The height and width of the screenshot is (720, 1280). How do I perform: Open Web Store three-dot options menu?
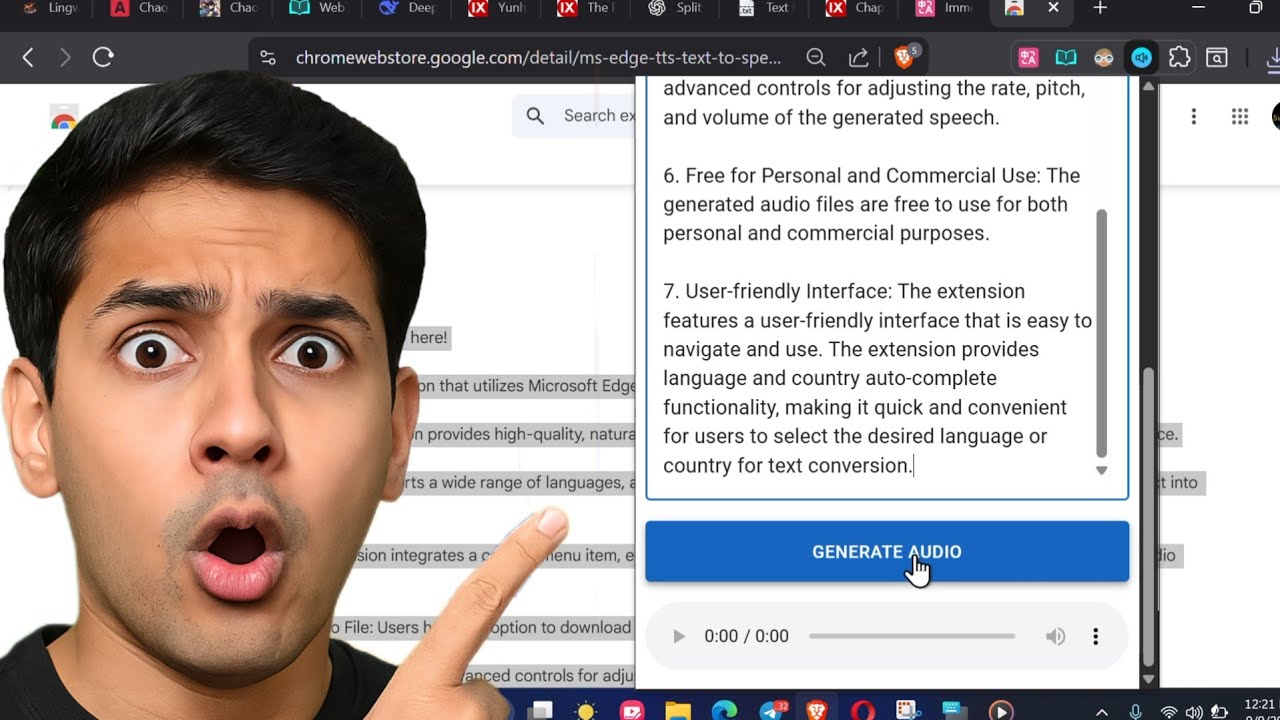[1193, 117]
